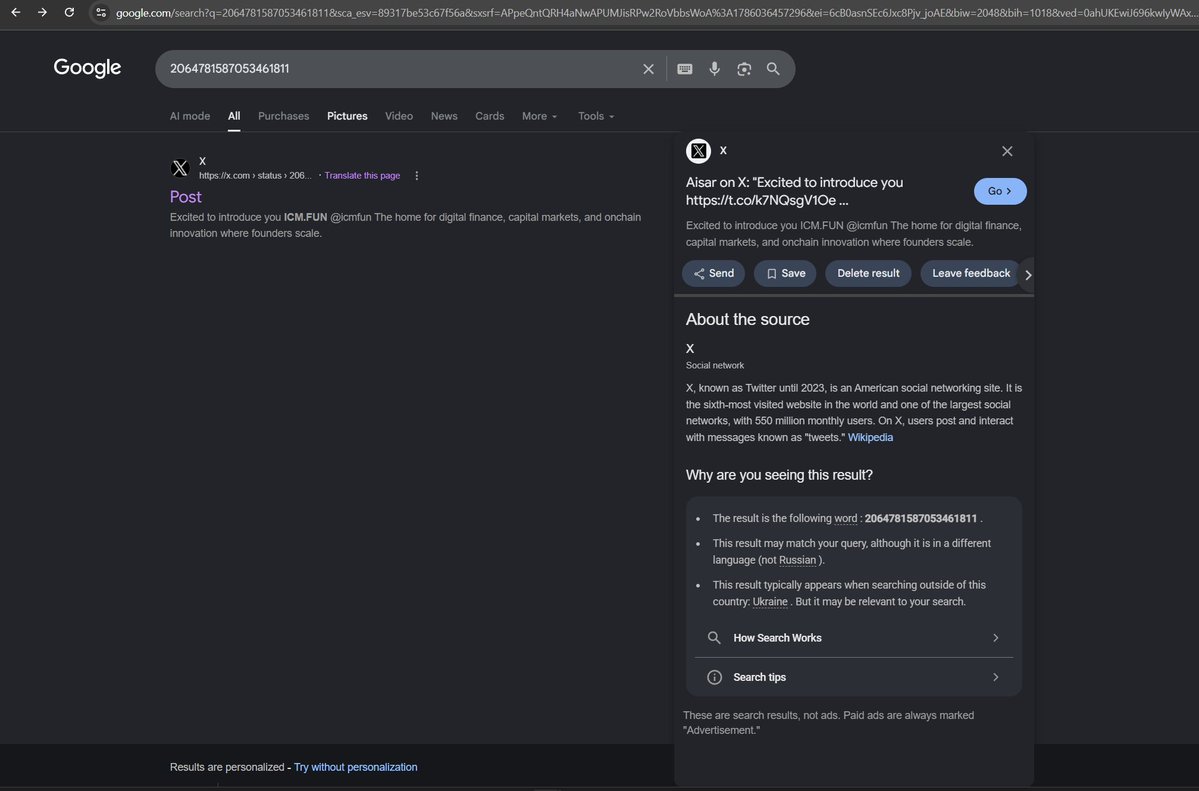1199x791 pixels.
Task: Go back with the browser back arrow
Action: coord(15,12)
